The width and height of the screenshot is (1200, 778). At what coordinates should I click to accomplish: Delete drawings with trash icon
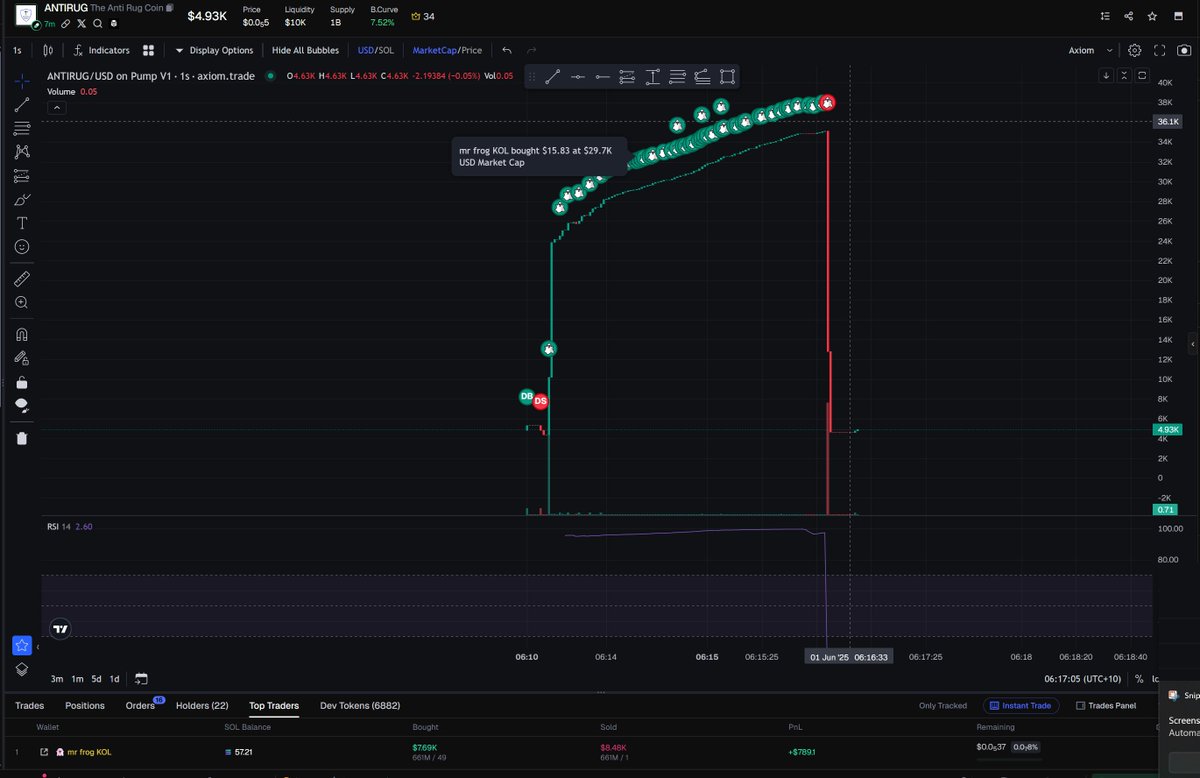pos(22,438)
